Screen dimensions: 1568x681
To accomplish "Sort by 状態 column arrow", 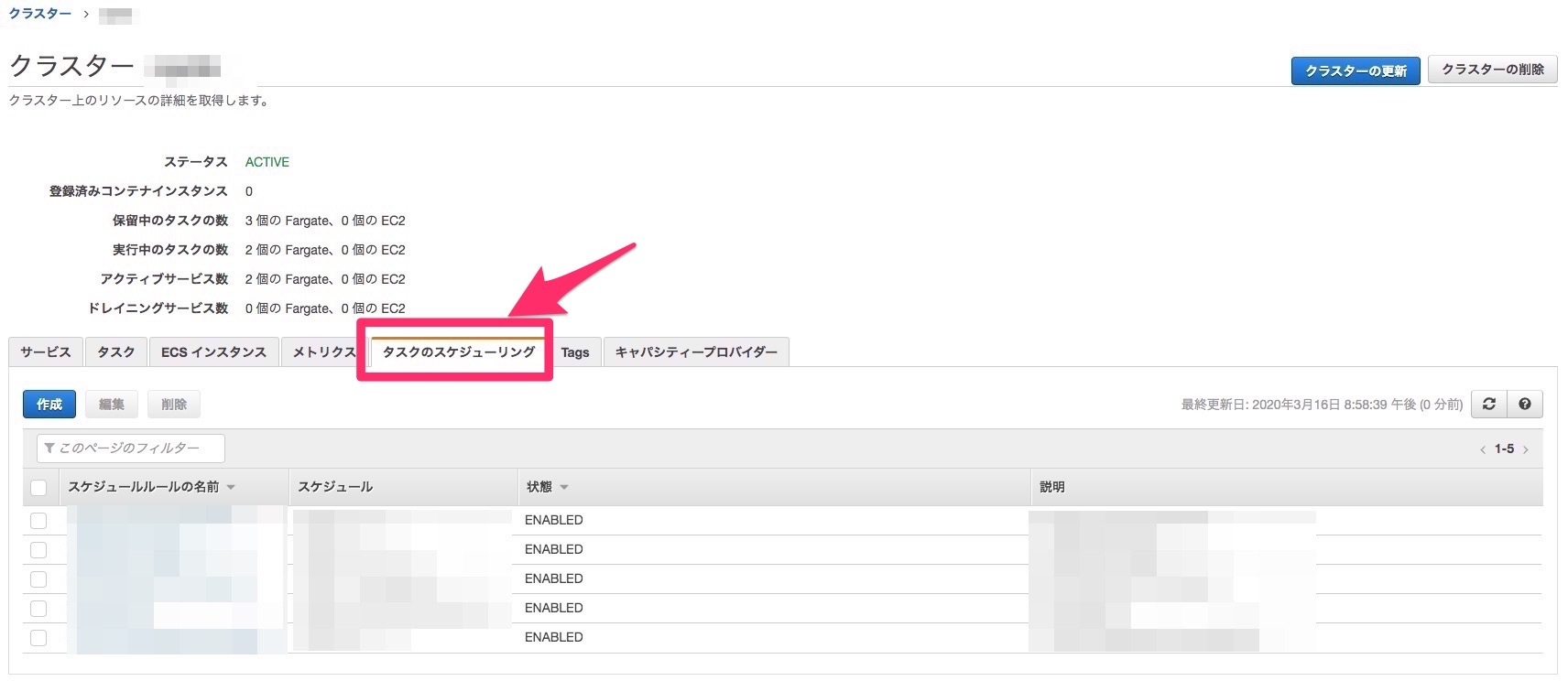I will (x=564, y=487).
